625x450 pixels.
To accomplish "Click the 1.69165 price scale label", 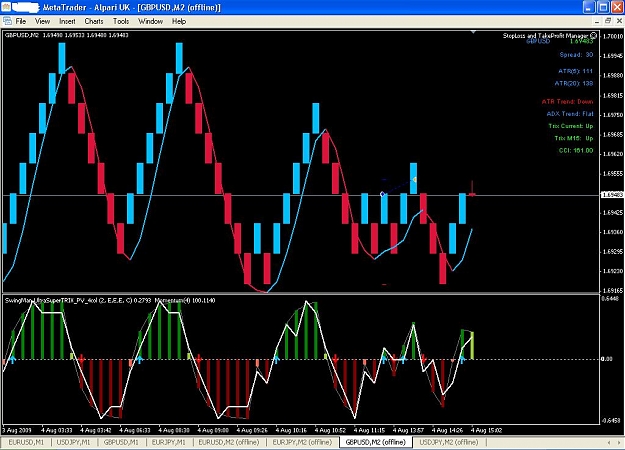I will tap(613, 290).
